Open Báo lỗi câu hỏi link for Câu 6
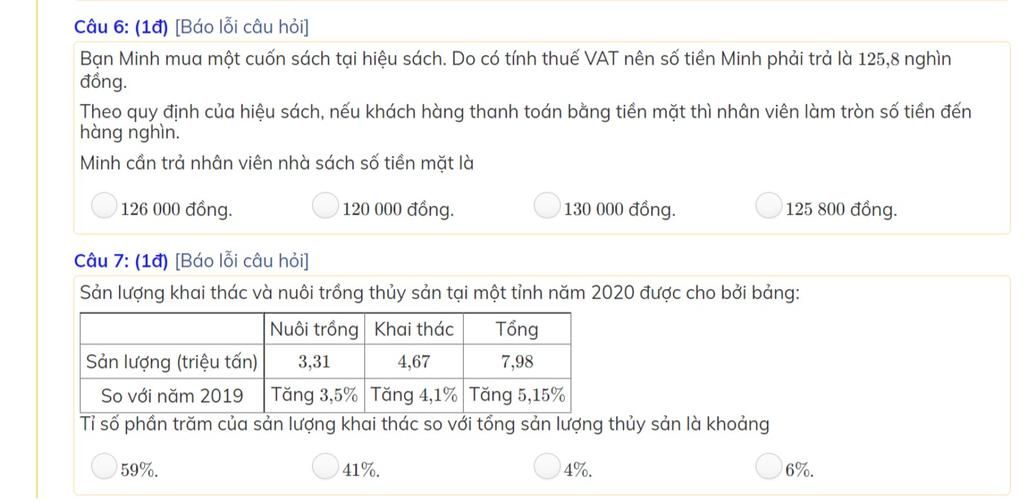 242,27
